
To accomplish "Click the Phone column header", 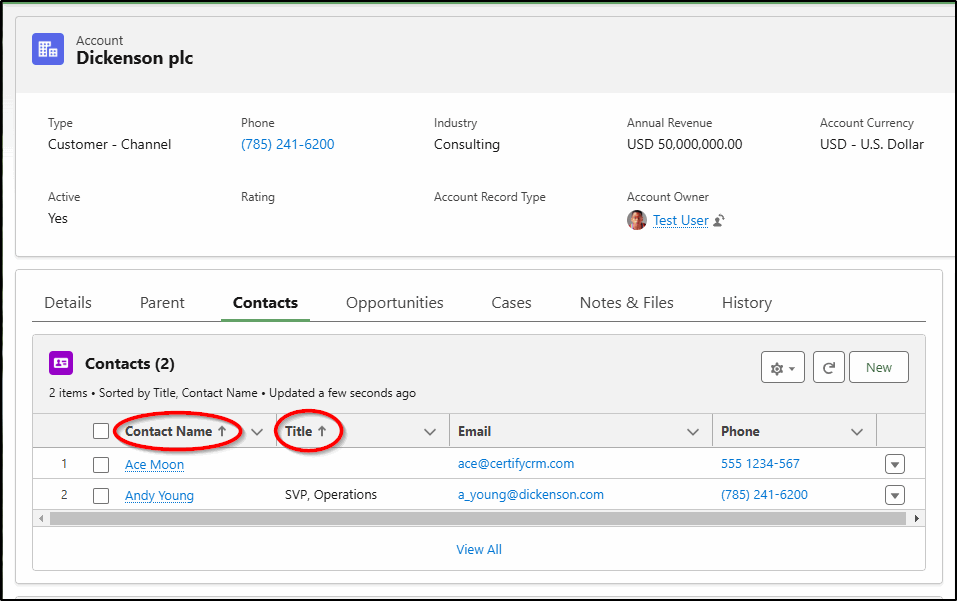I will pyautogui.click(x=740, y=431).
